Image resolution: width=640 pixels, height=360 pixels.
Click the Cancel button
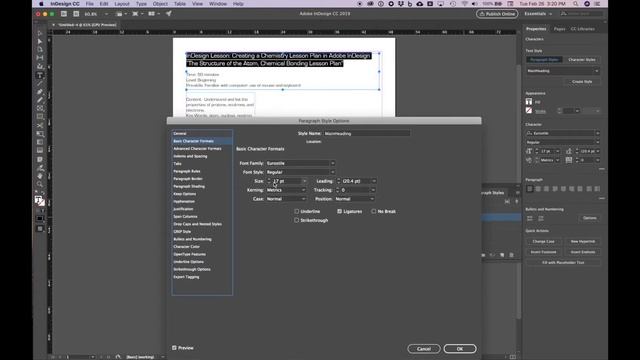tap(424, 349)
